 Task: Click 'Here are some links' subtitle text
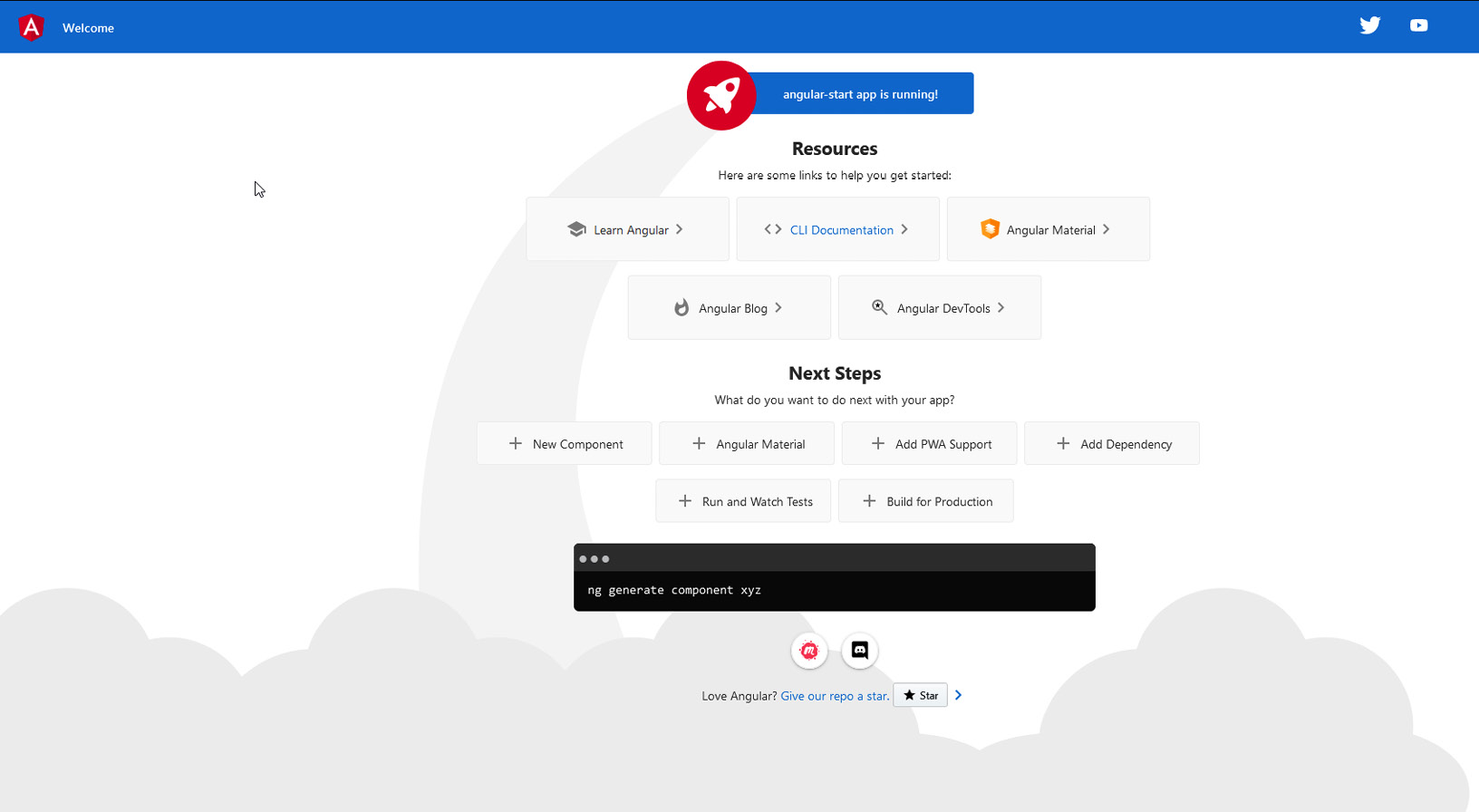[x=835, y=175]
